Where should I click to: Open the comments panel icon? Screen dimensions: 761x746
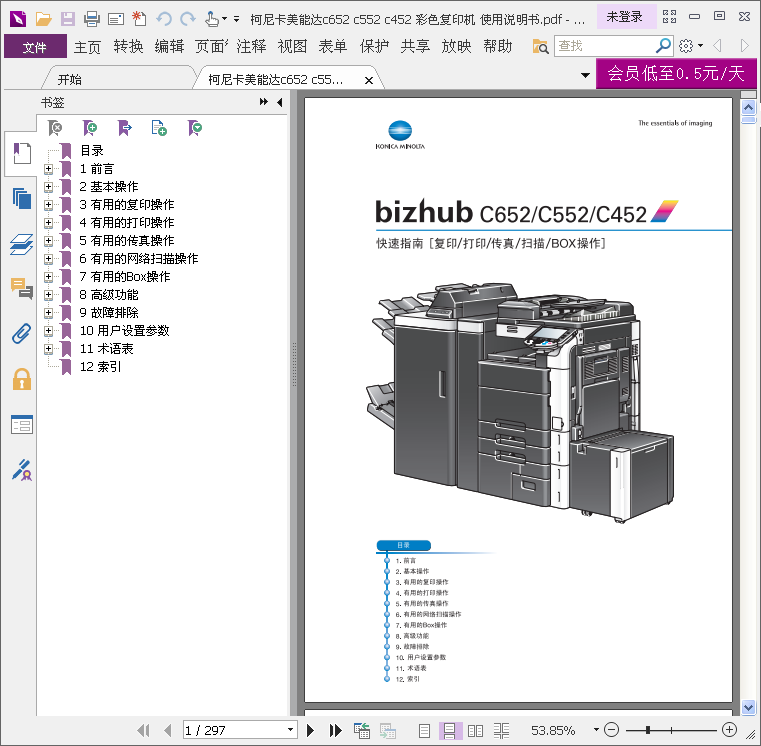point(22,288)
